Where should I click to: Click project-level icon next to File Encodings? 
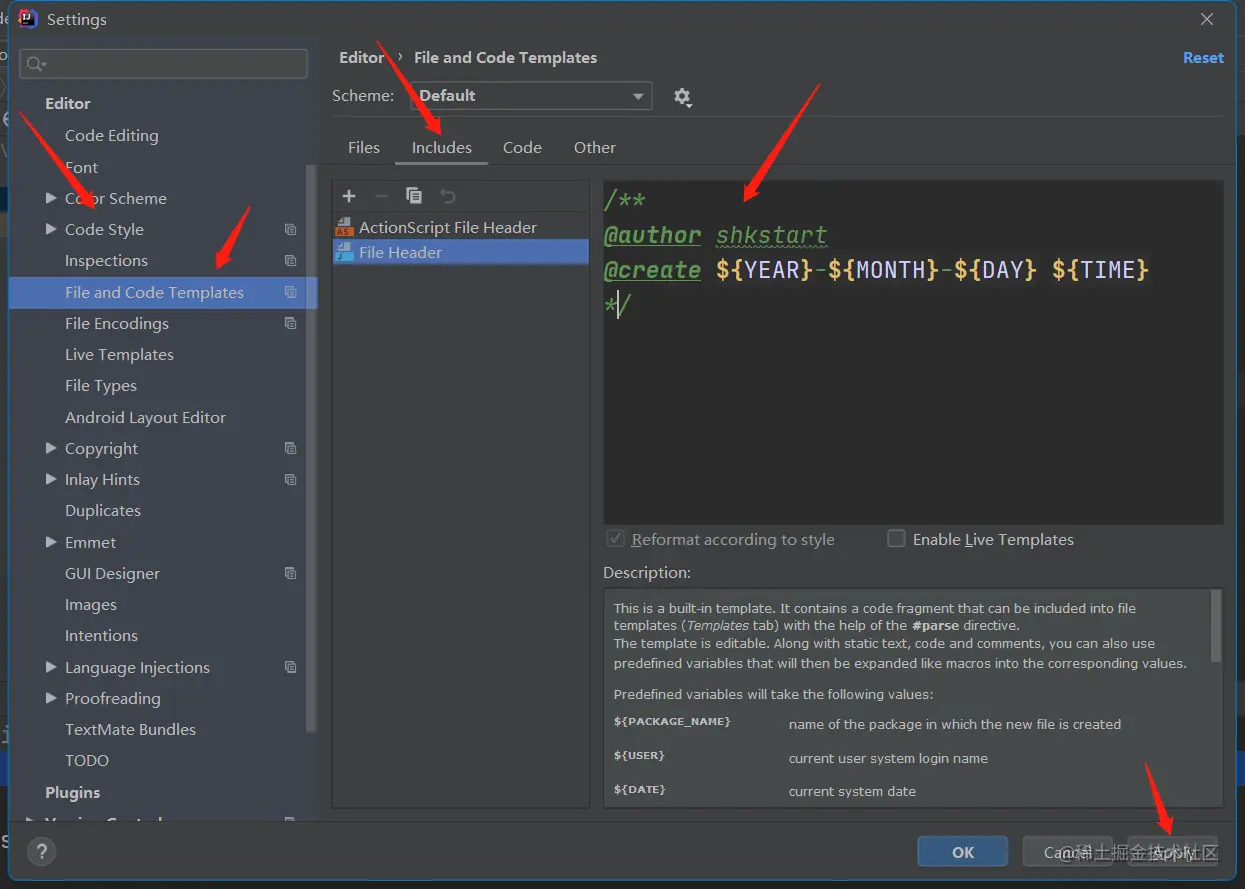tap(290, 323)
